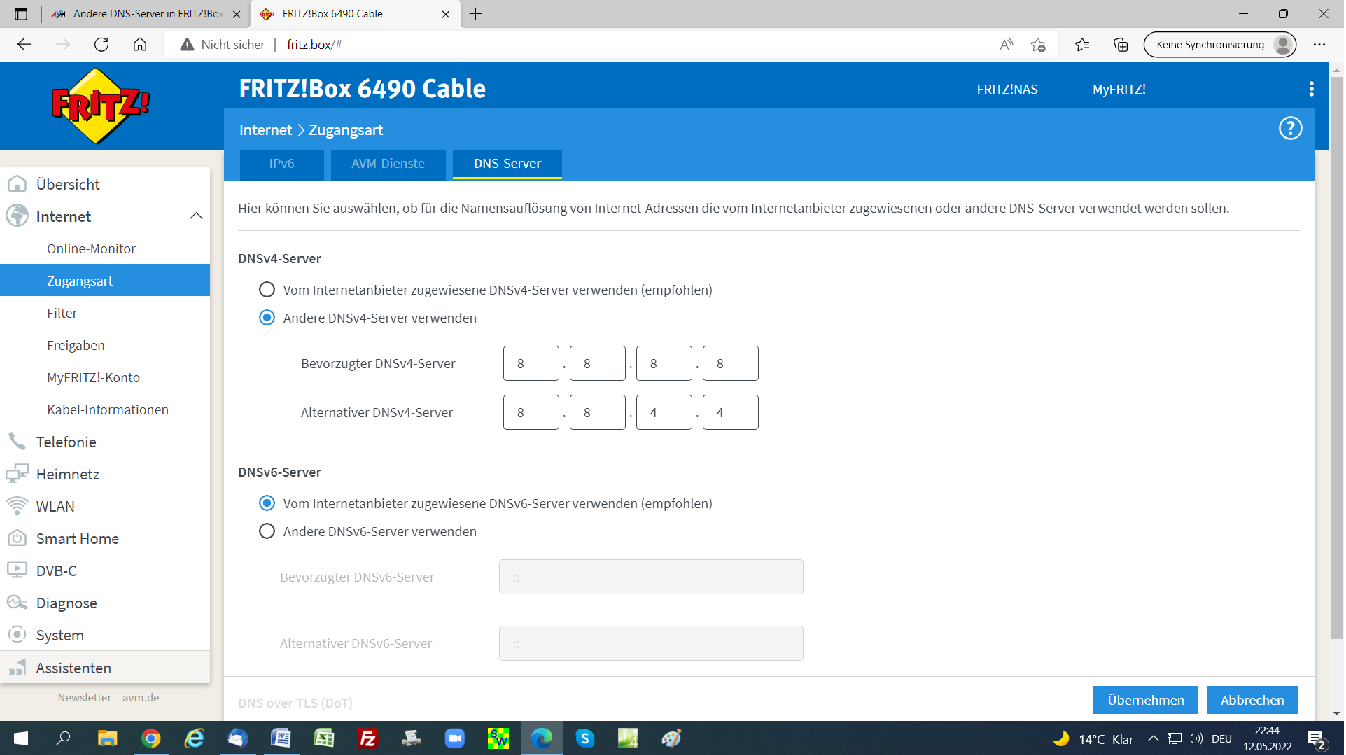Go back to the previous page

point(24,44)
